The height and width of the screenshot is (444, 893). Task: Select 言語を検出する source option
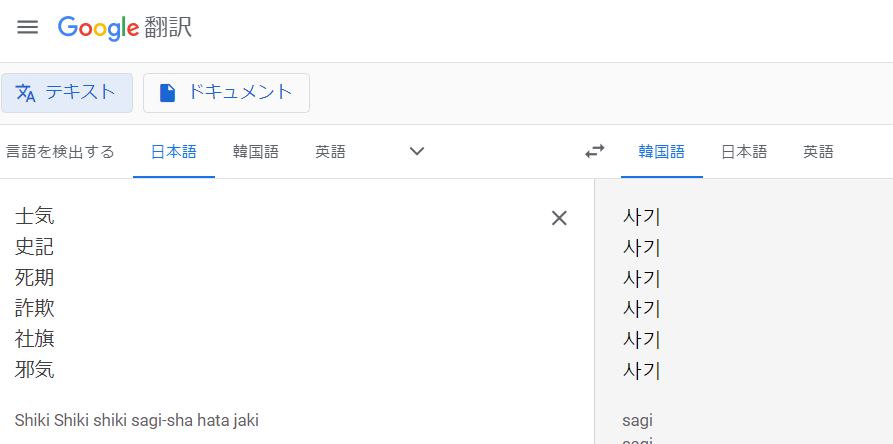pos(60,151)
